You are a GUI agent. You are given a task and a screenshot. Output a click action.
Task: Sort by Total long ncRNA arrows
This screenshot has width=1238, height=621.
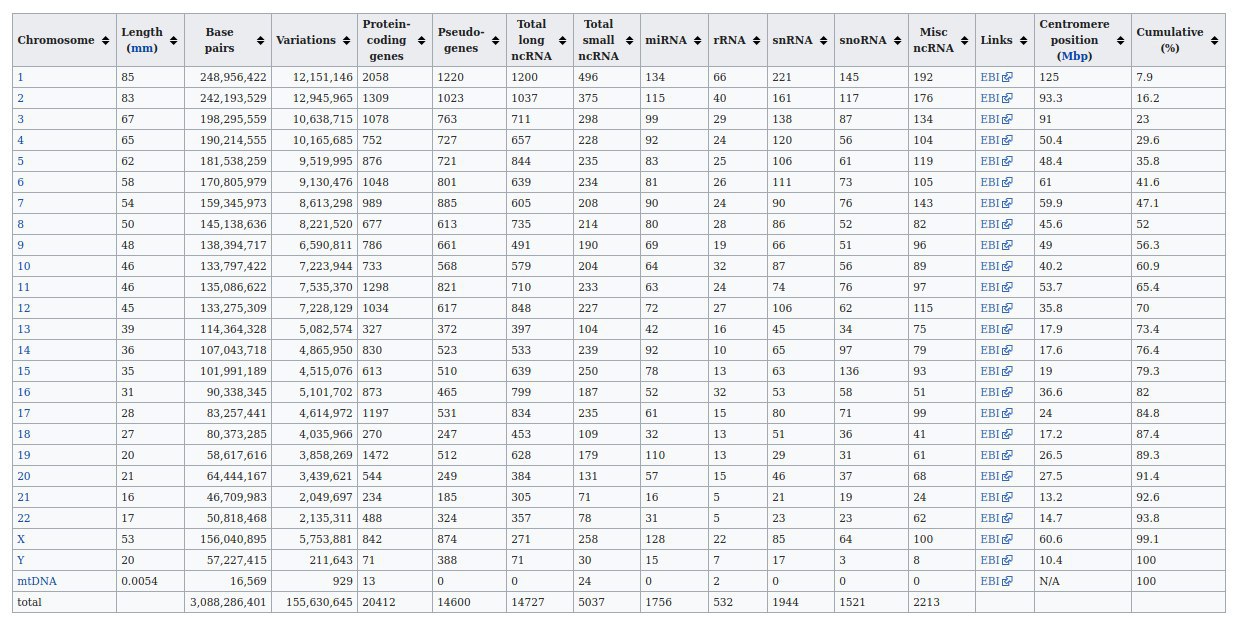point(564,41)
